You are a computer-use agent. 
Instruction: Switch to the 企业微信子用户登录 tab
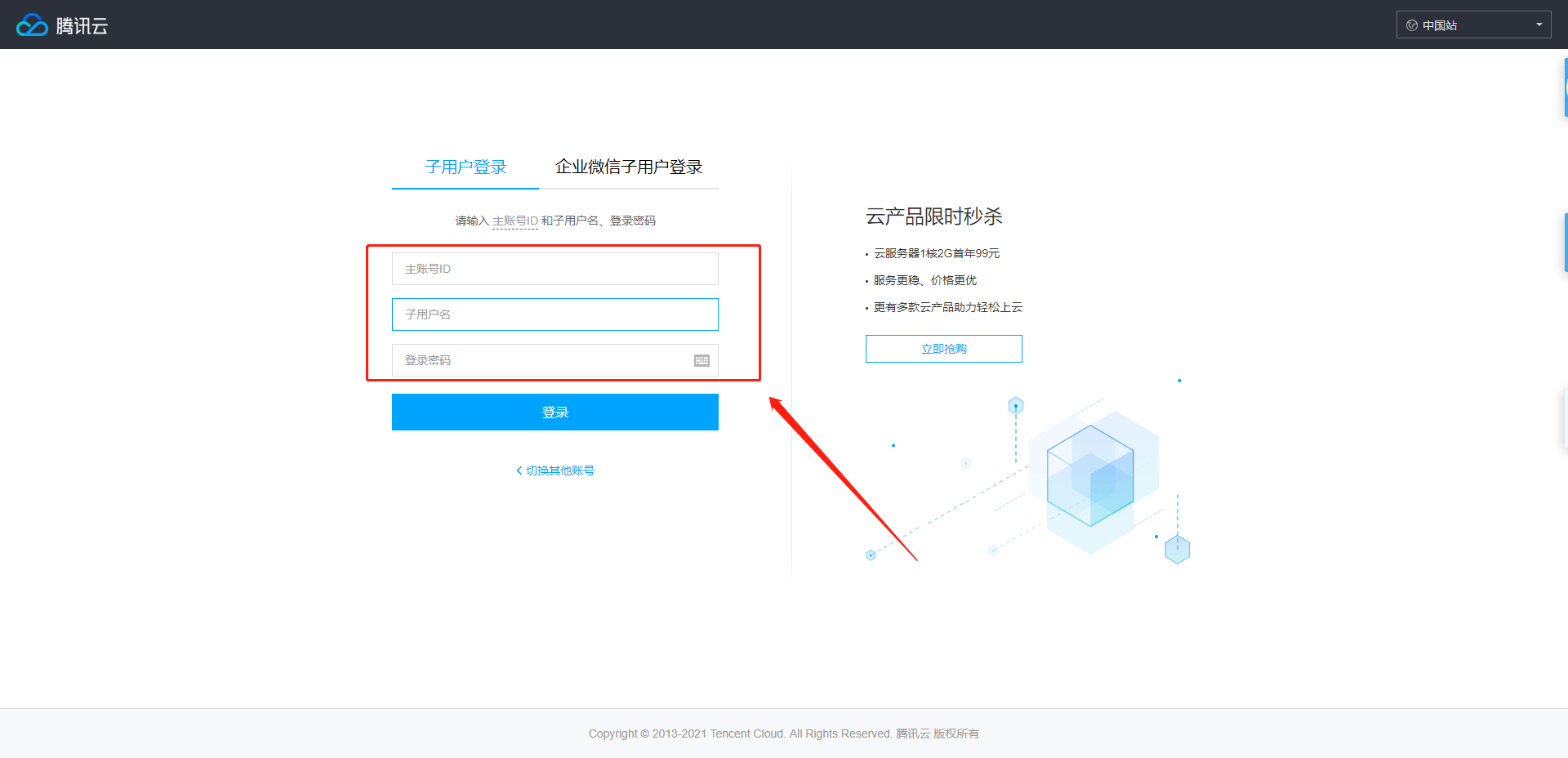[629, 167]
